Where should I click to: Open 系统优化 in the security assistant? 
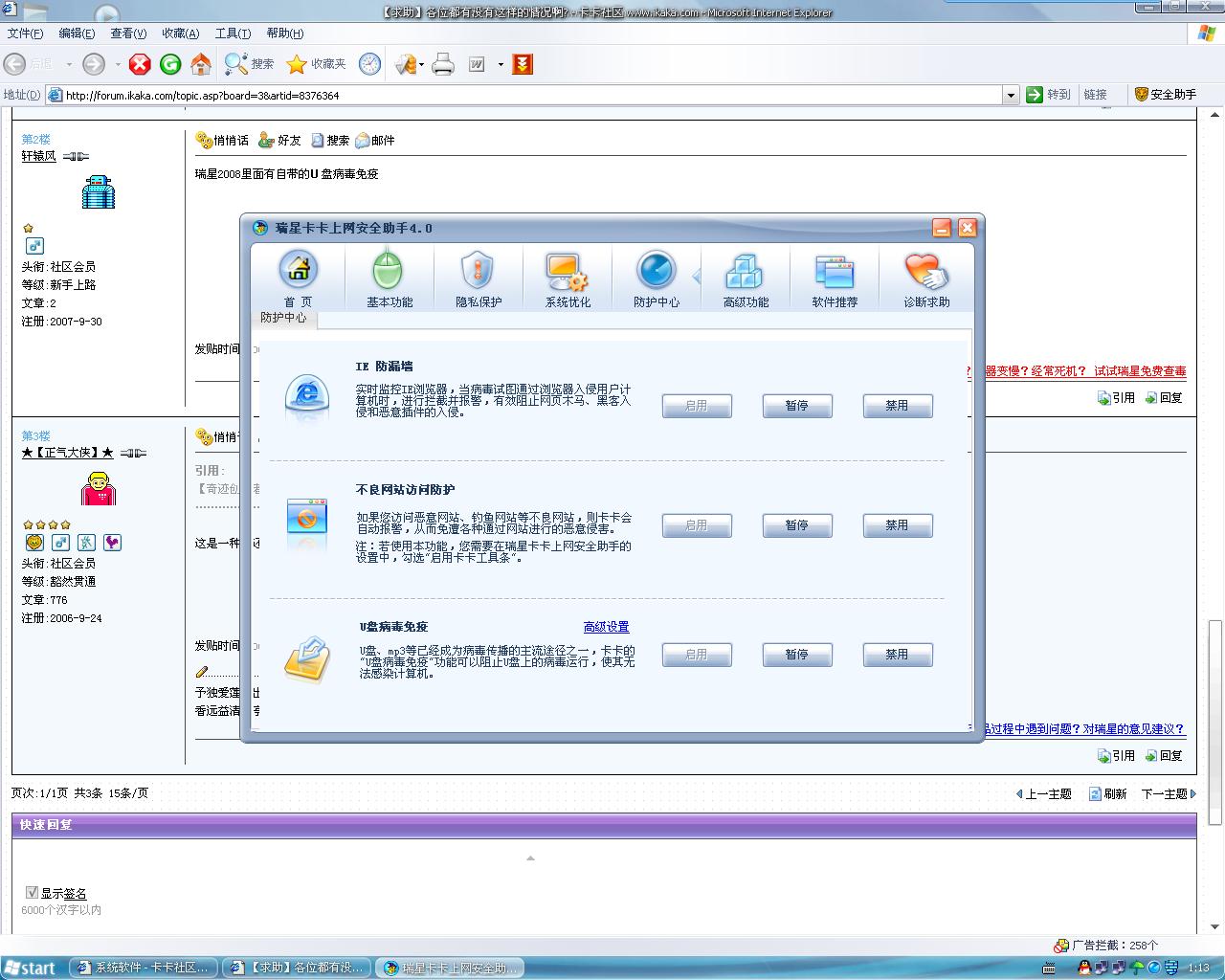point(568,279)
